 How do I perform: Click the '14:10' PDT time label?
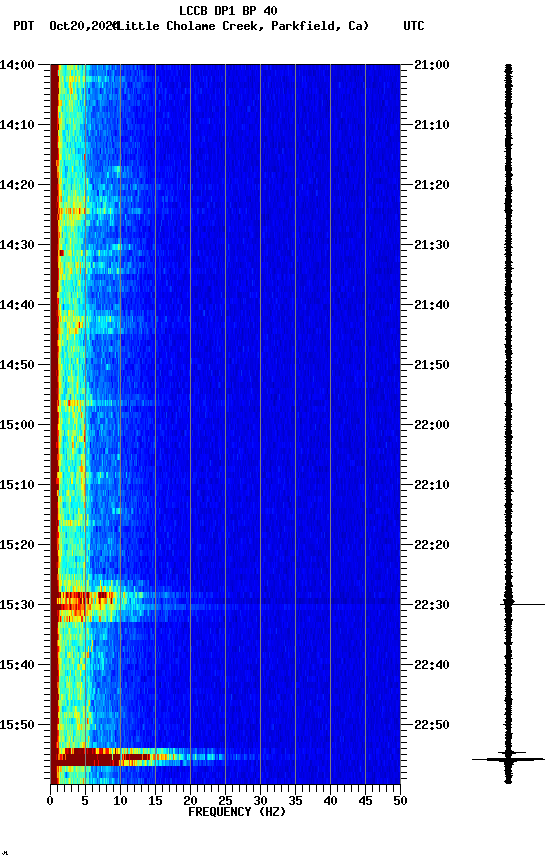tap(17, 125)
